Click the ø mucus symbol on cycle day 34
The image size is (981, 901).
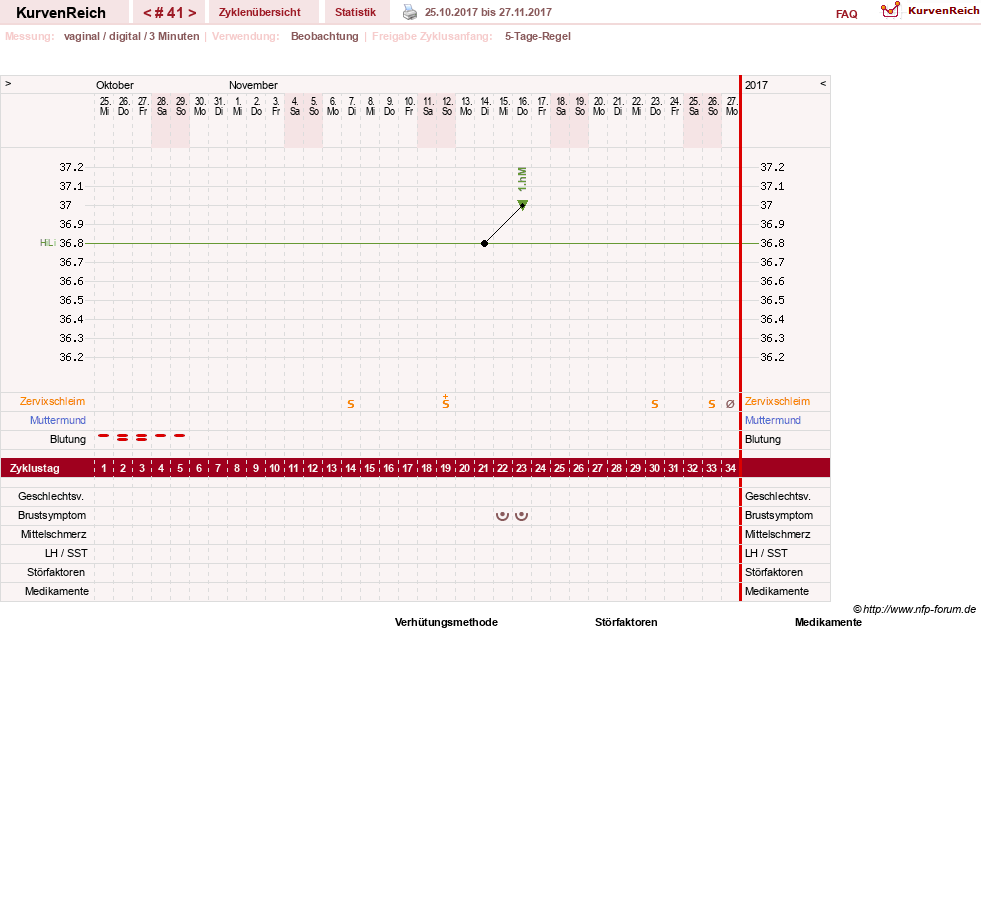tap(730, 404)
